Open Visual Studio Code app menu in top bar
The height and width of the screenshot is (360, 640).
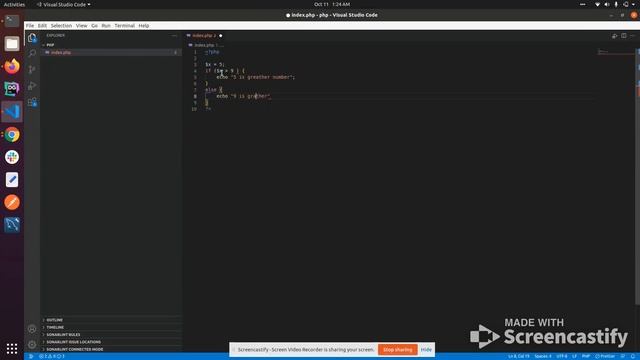(x=63, y=4)
